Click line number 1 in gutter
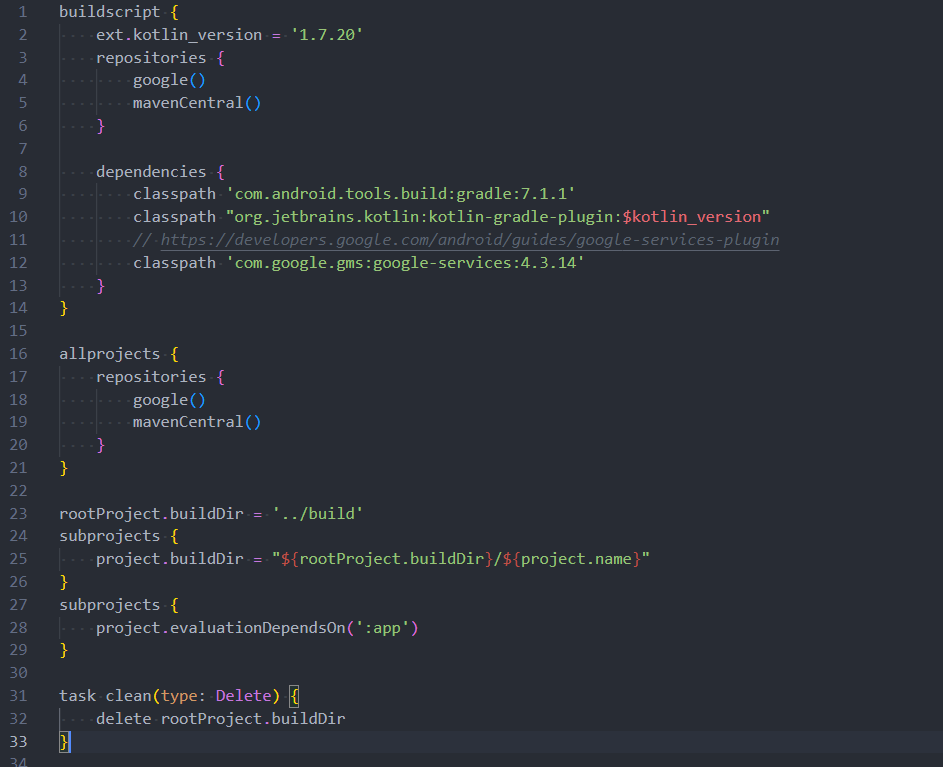Viewport: 943px width, 767px height. 22,12
